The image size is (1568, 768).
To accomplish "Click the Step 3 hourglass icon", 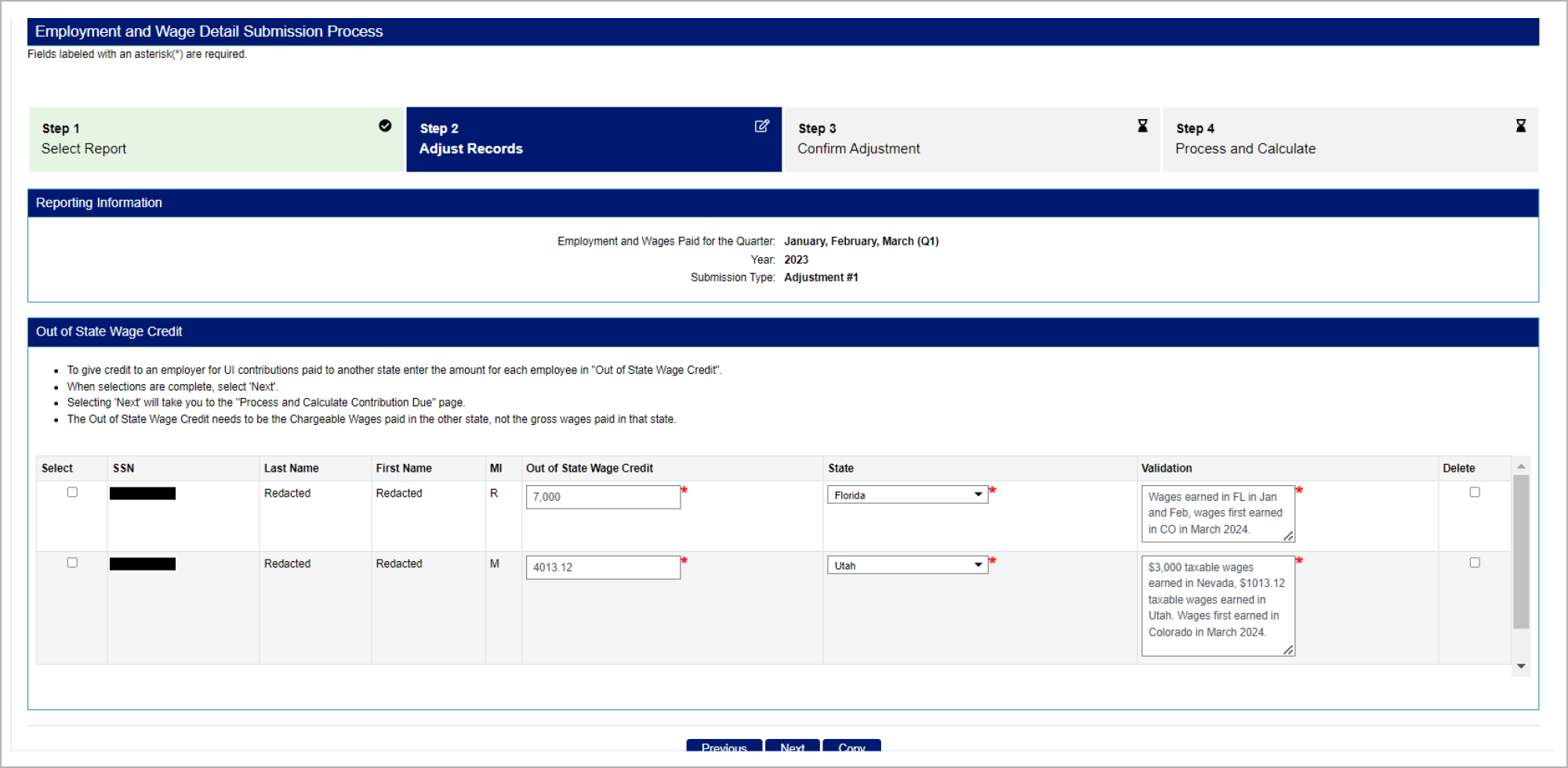I will 1142,126.
